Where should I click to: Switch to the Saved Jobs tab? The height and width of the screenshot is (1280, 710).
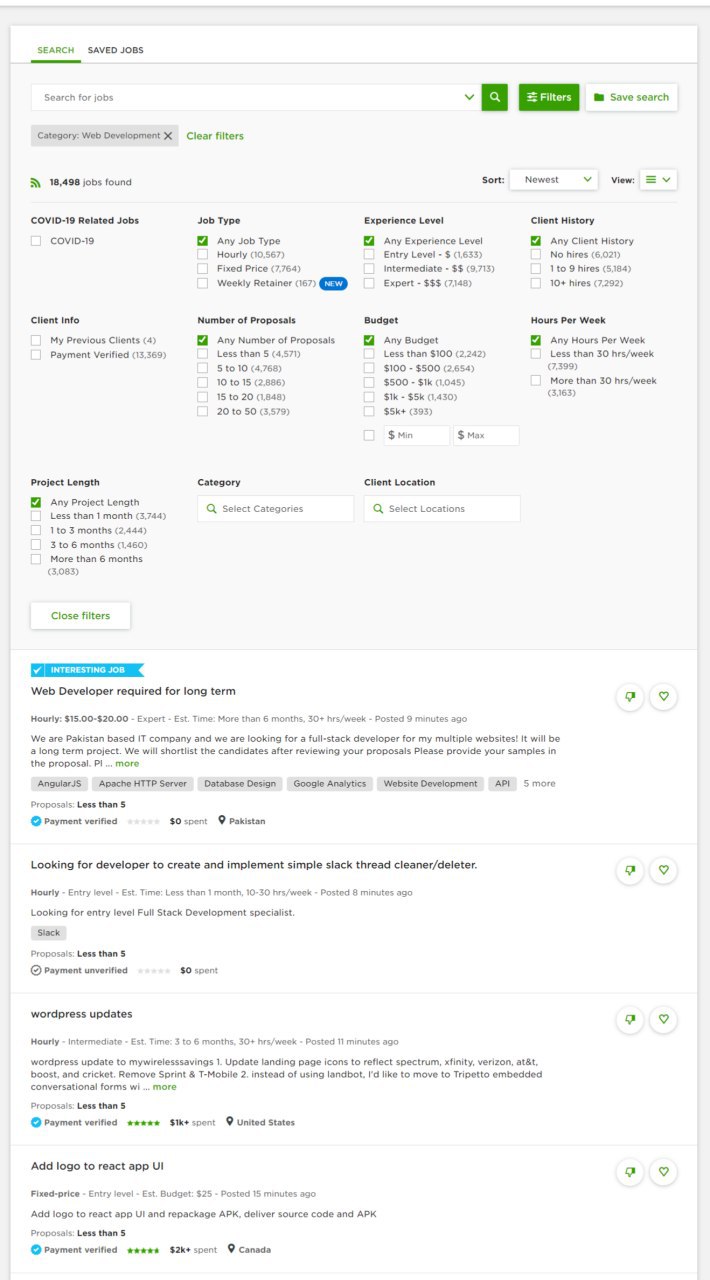[x=115, y=50]
